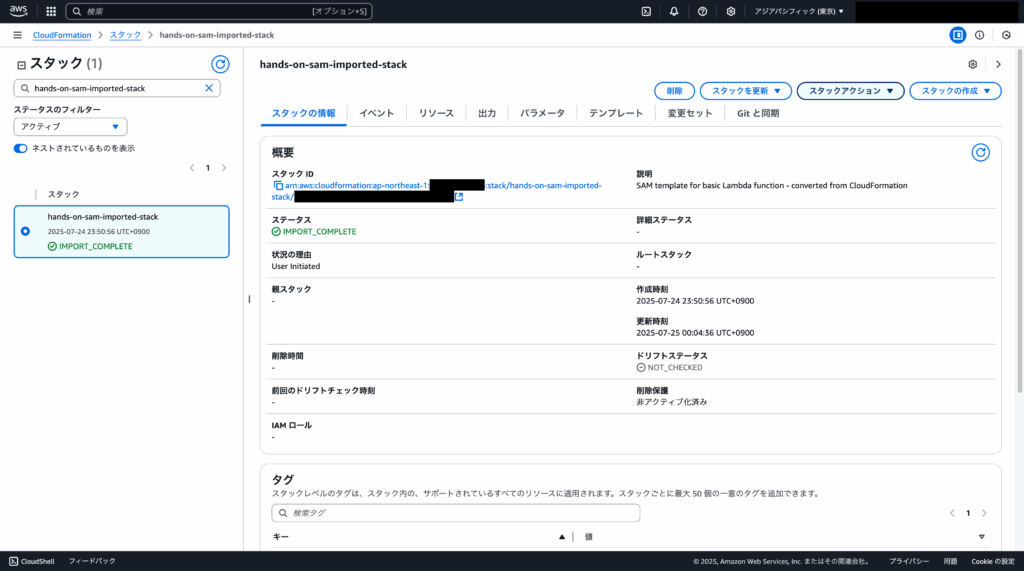1024x571 pixels.
Task: Open the AWS console home logo
Action: (18, 11)
